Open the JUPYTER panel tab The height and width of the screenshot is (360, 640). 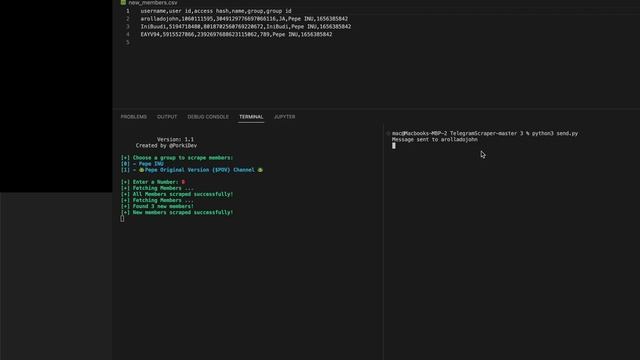(284, 117)
